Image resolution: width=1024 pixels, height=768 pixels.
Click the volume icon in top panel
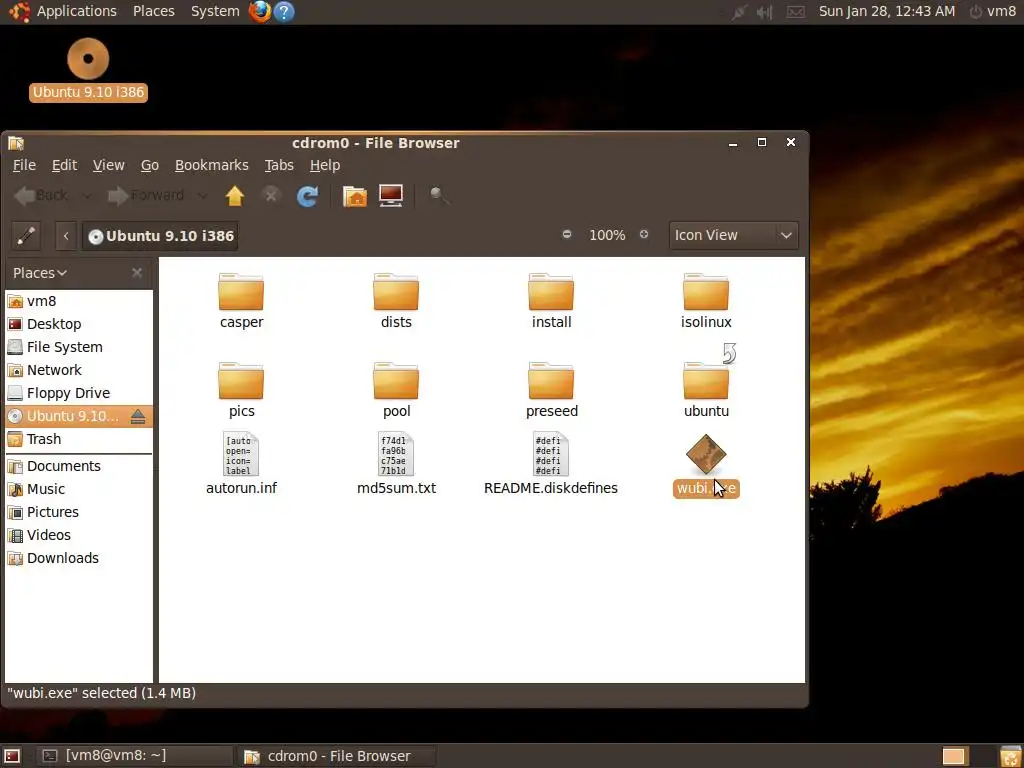765,12
